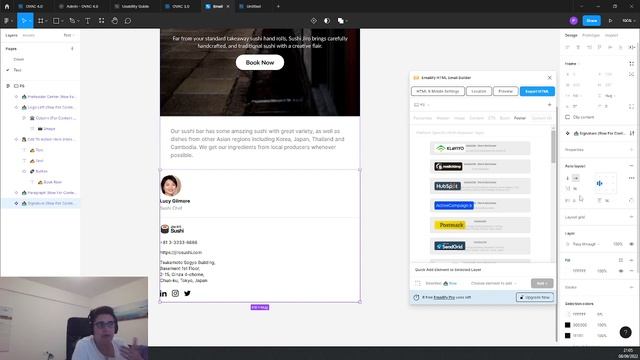Select the Hand tool
Viewport: 640px width, 360px height.
coord(115,21)
